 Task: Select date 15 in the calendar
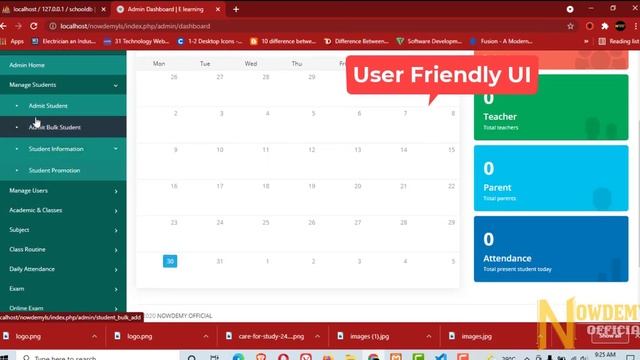tap(451, 150)
